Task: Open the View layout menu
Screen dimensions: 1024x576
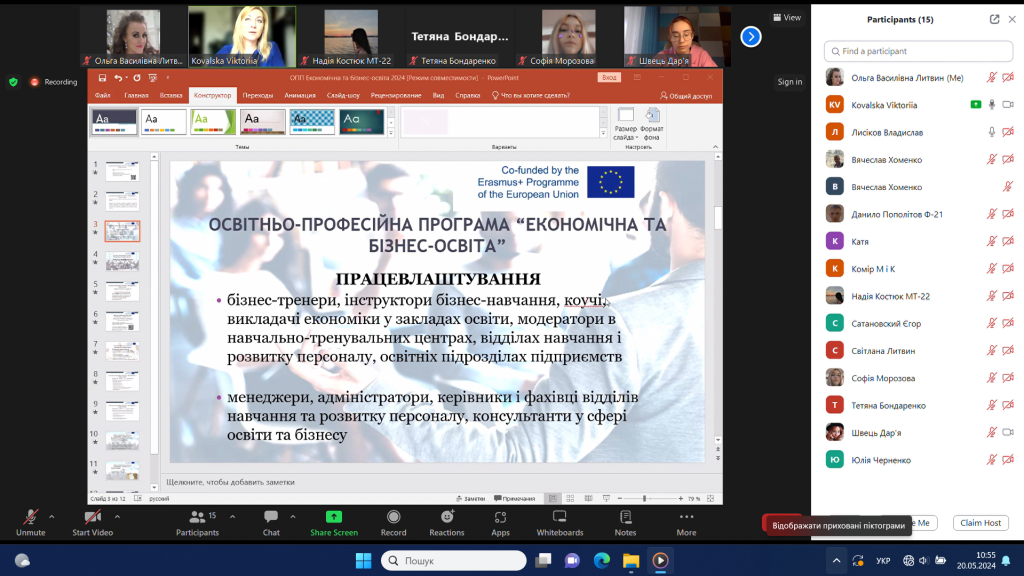Action: point(787,18)
